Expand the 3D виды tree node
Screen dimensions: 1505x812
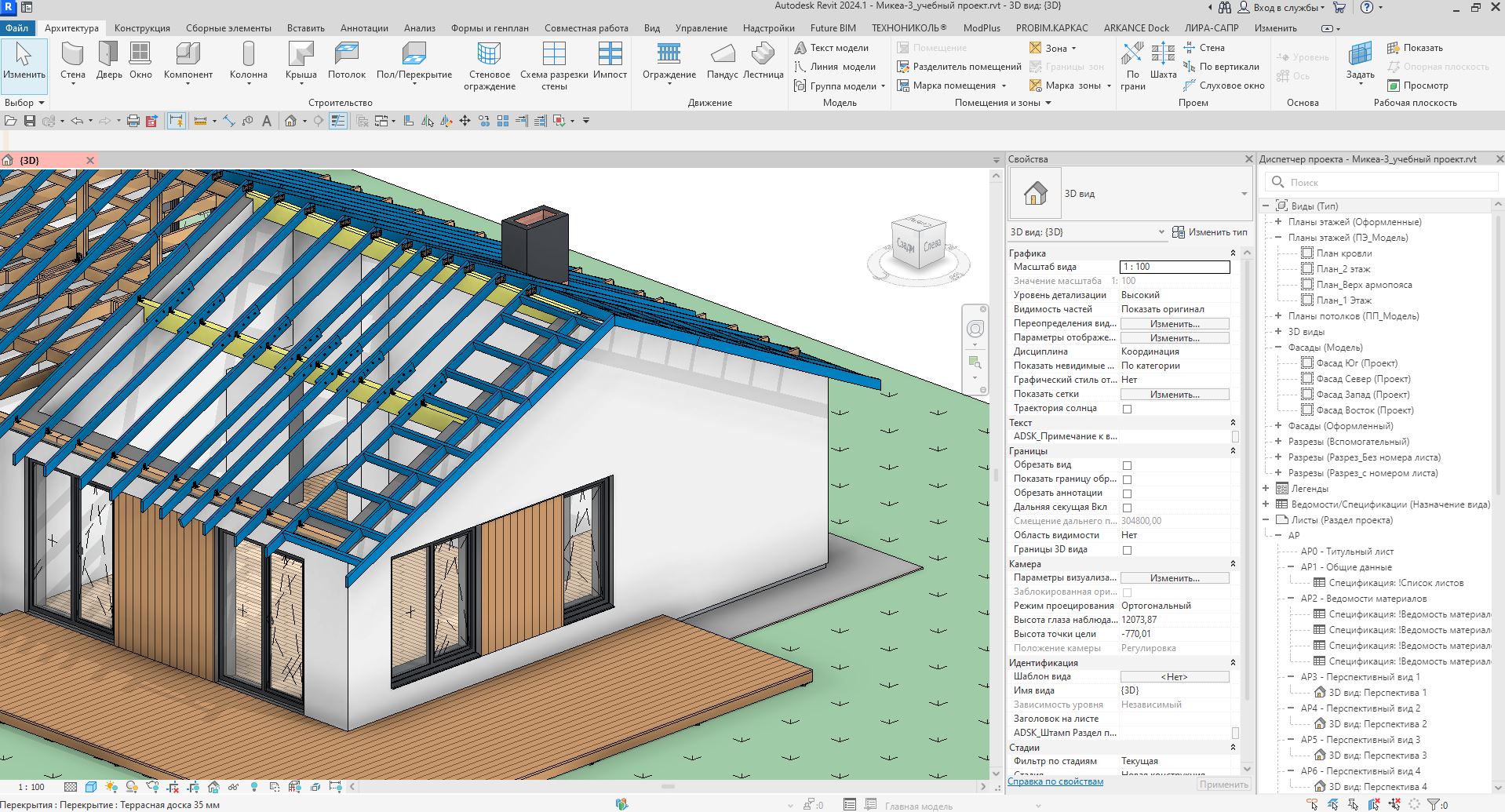pos(1278,332)
